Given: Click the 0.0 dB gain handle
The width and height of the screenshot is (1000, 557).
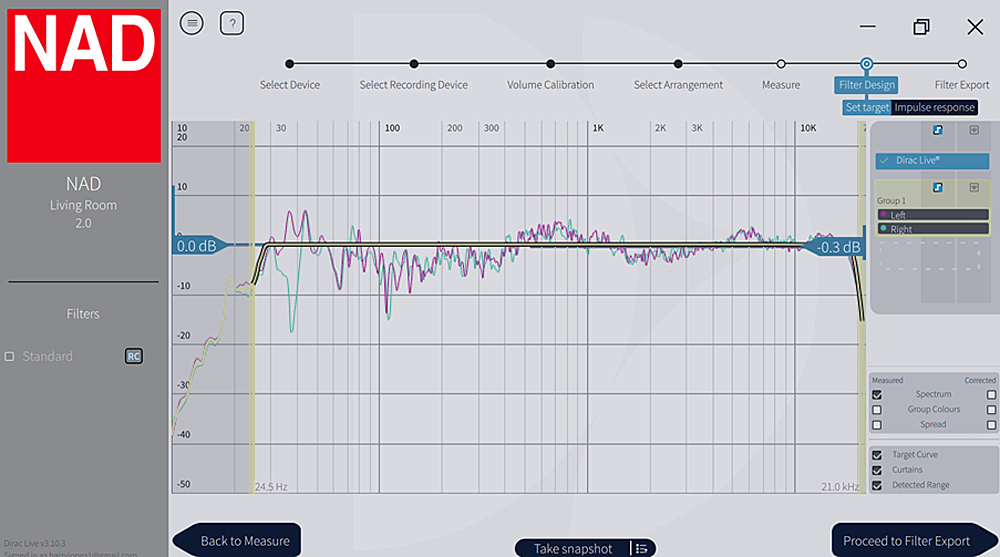Looking at the screenshot, I should [x=198, y=246].
